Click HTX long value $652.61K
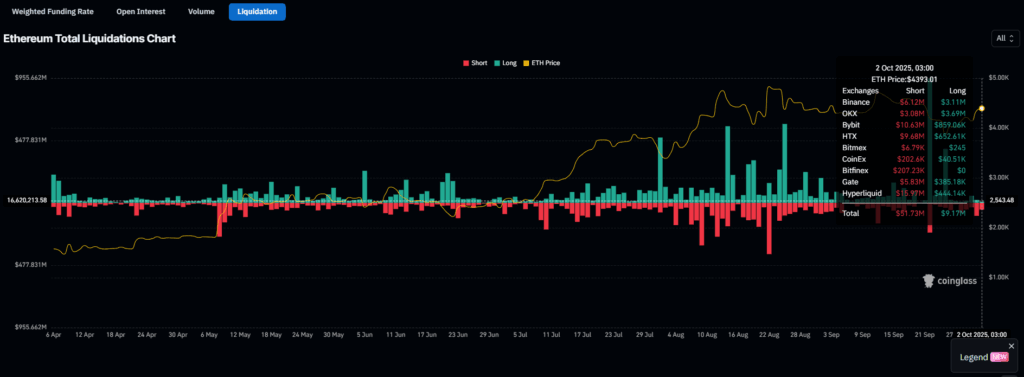 [x=950, y=137]
